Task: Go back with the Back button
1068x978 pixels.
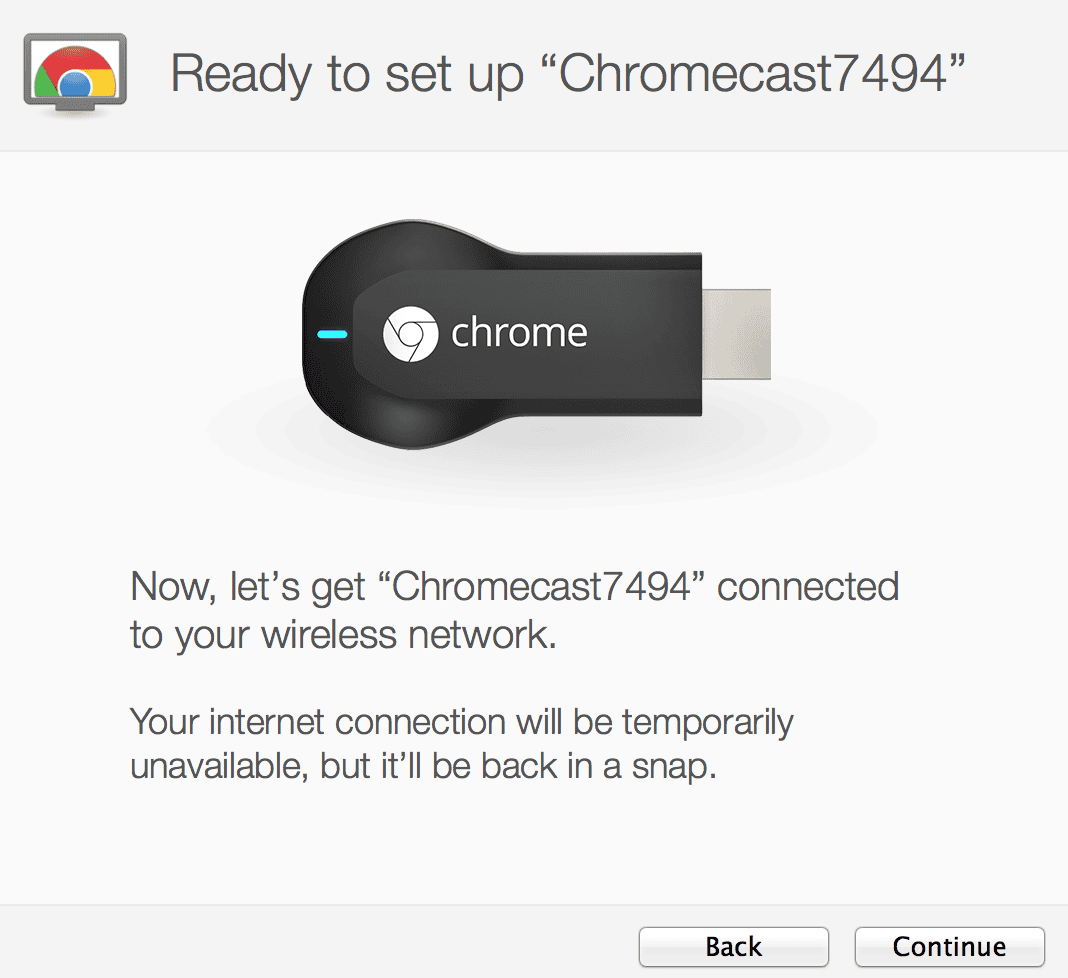Action: (733, 946)
